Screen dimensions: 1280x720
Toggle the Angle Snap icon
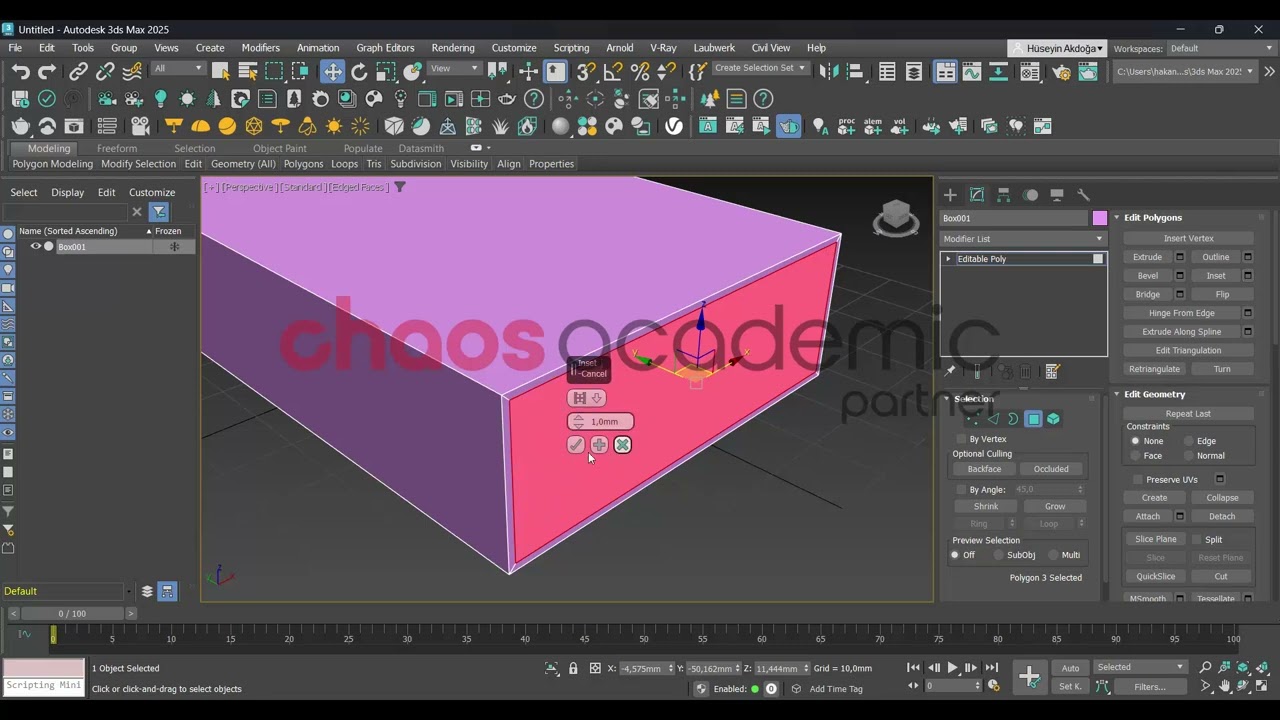(x=613, y=71)
